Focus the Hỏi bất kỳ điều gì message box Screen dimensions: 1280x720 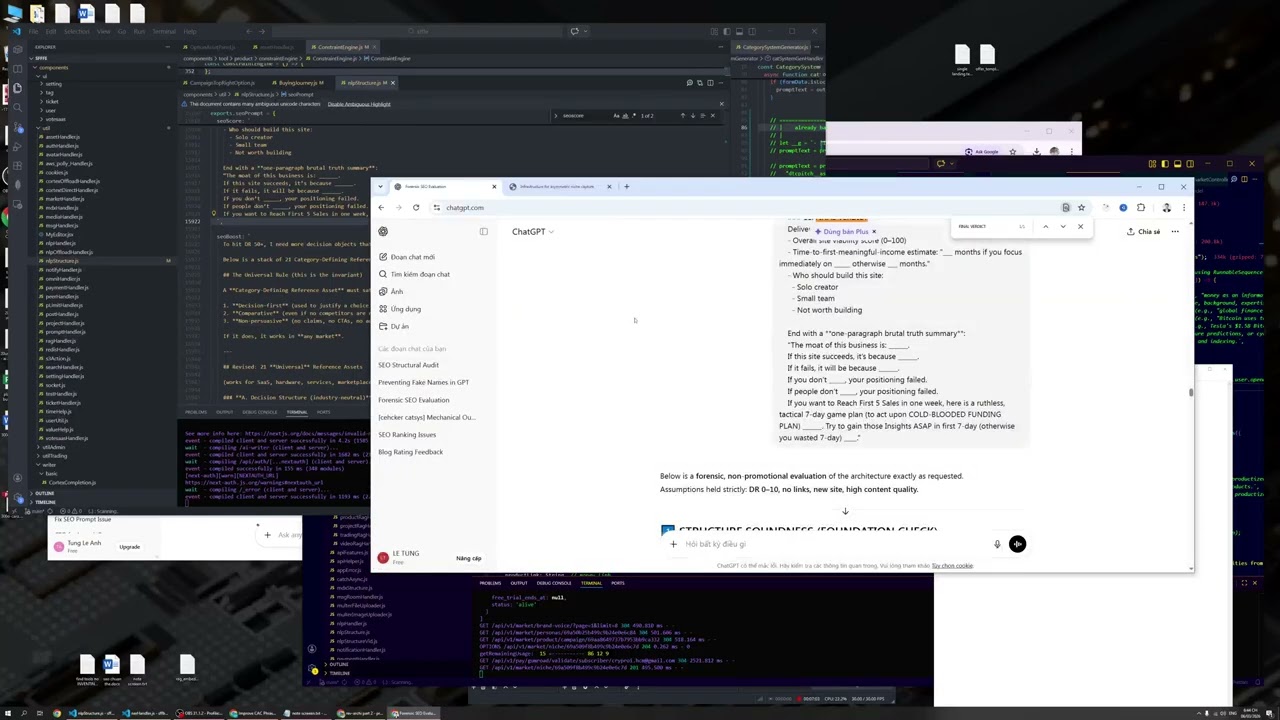pyautogui.click(x=835, y=544)
